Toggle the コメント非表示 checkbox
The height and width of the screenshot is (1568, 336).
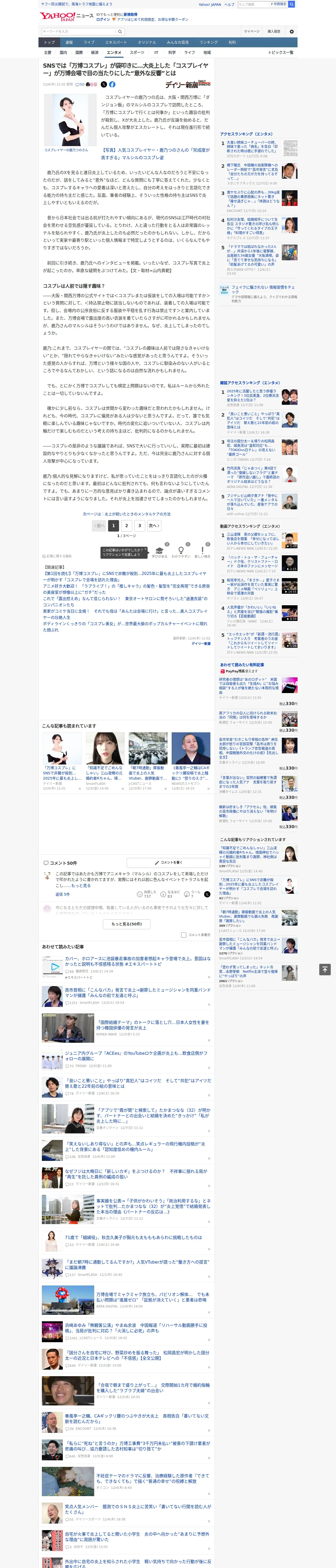point(183,935)
